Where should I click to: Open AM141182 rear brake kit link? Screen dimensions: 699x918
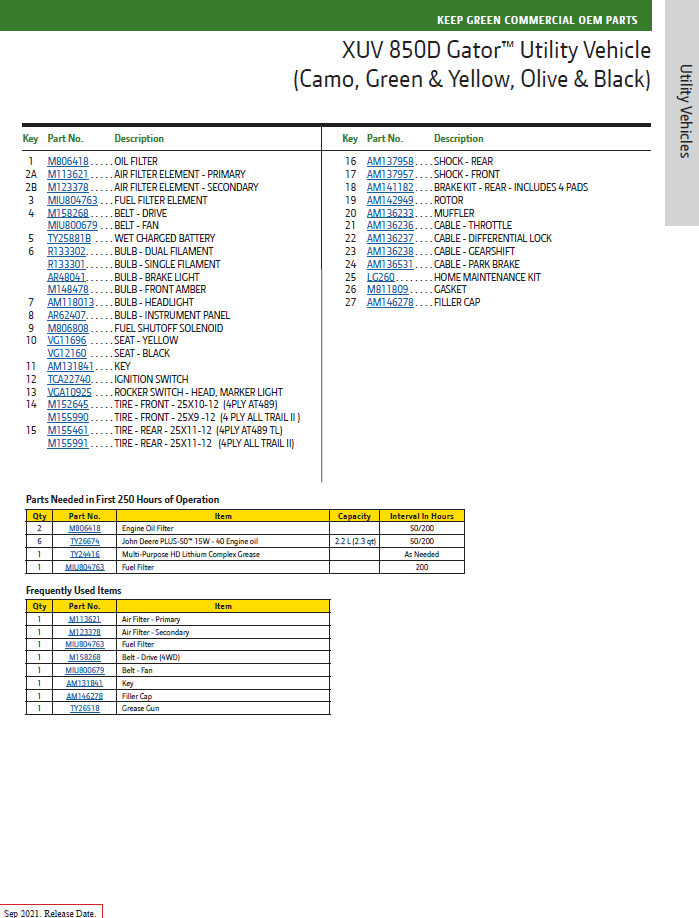click(x=390, y=187)
